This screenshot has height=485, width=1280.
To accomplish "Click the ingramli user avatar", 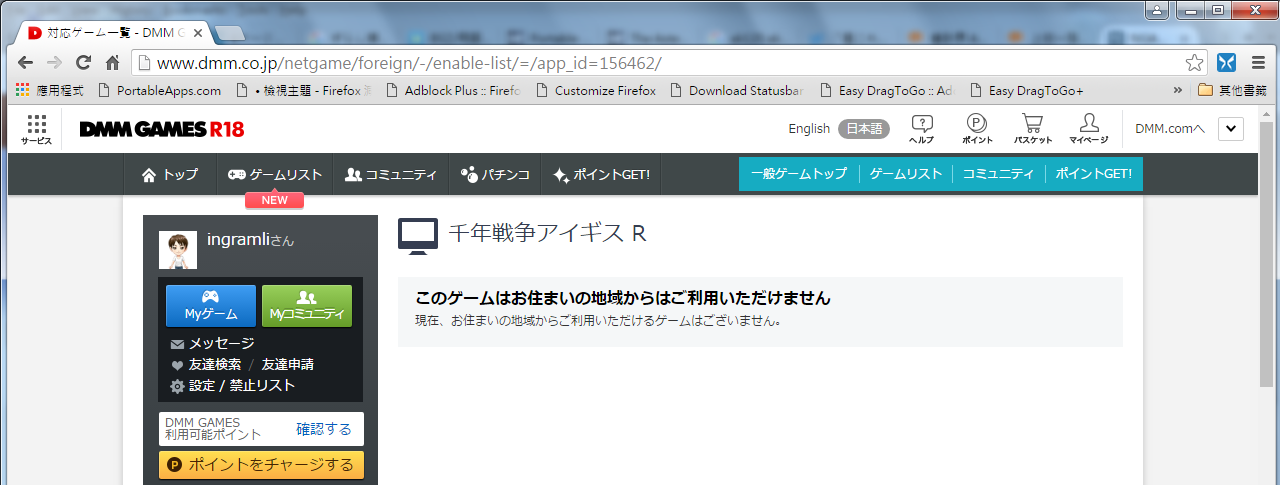I will pyautogui.click(x=178, y=250).
